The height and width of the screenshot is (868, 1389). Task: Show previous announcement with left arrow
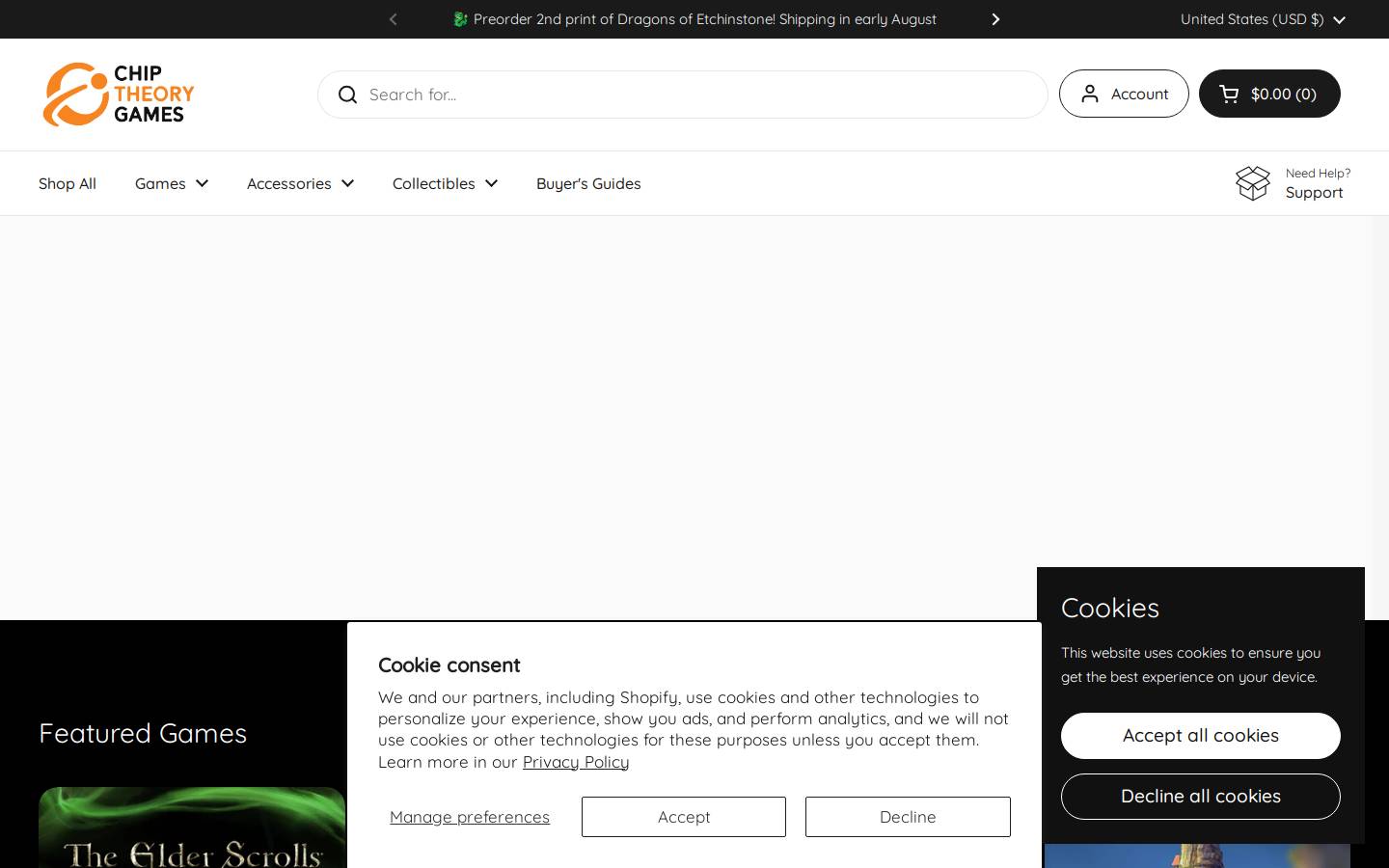pos(393,19)
